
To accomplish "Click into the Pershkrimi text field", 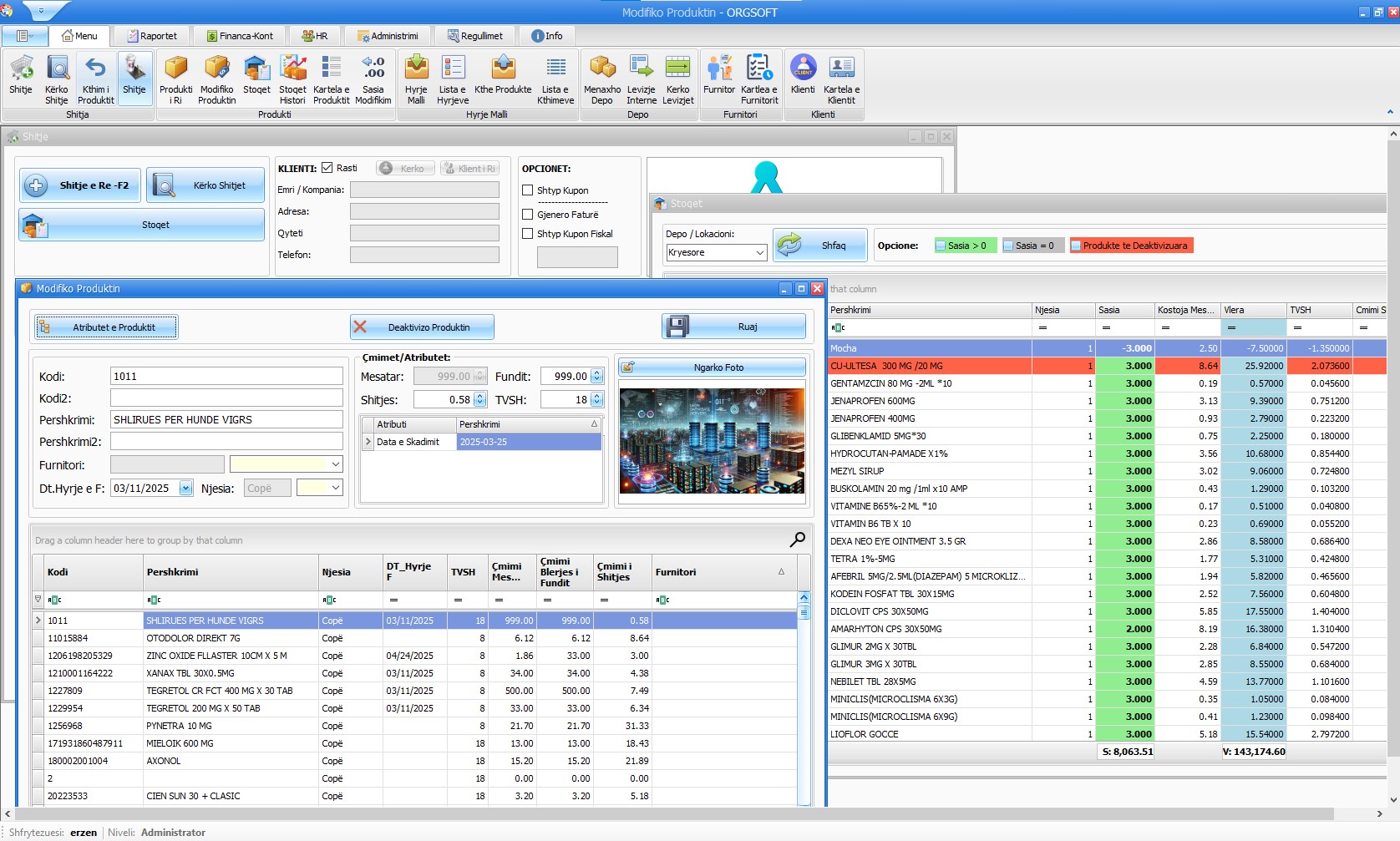I will [226, 420].
